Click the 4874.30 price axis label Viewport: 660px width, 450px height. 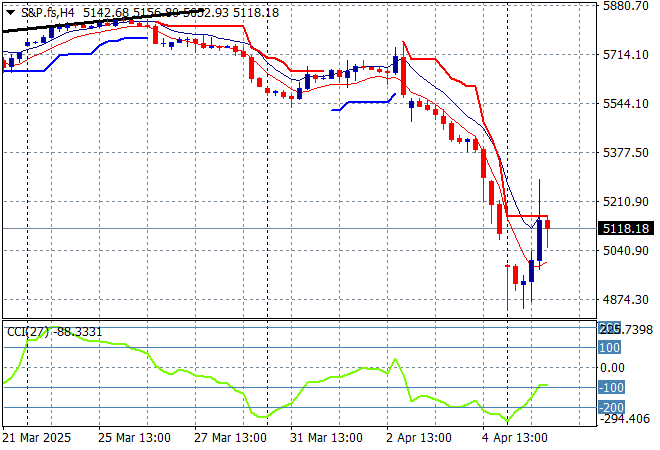626,300
